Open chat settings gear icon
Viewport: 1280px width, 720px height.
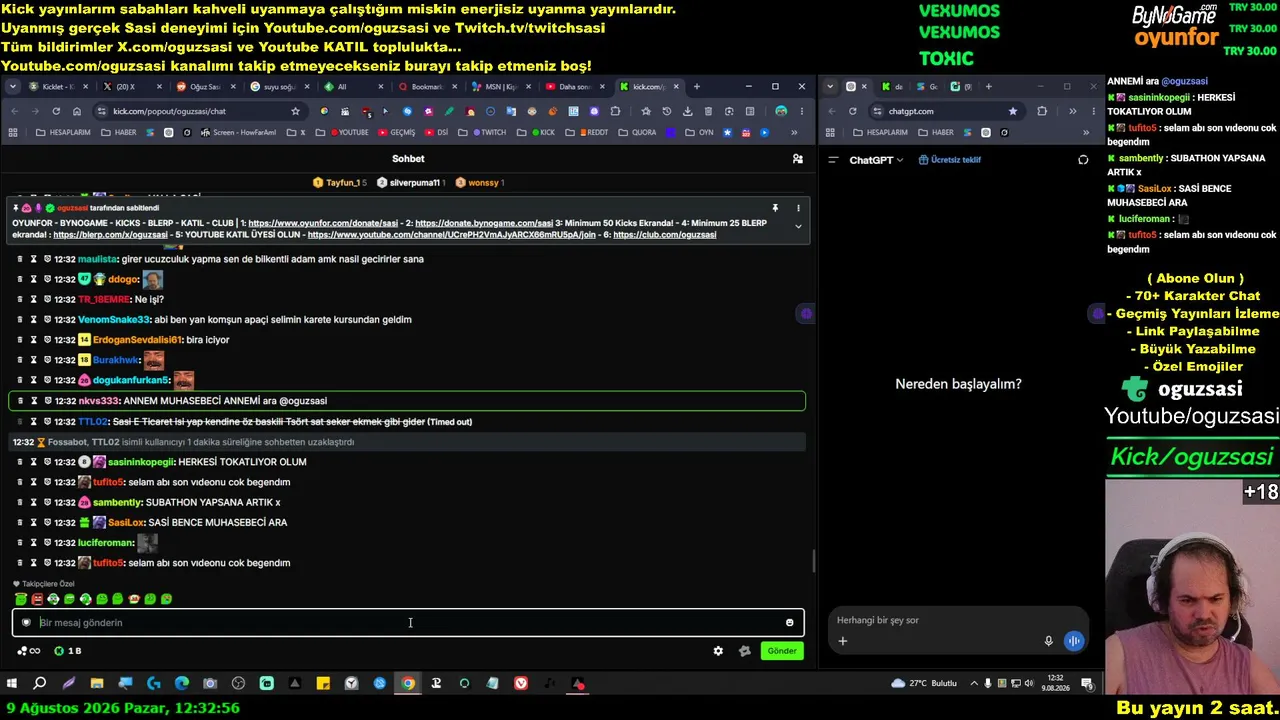[x=718, y=651]
